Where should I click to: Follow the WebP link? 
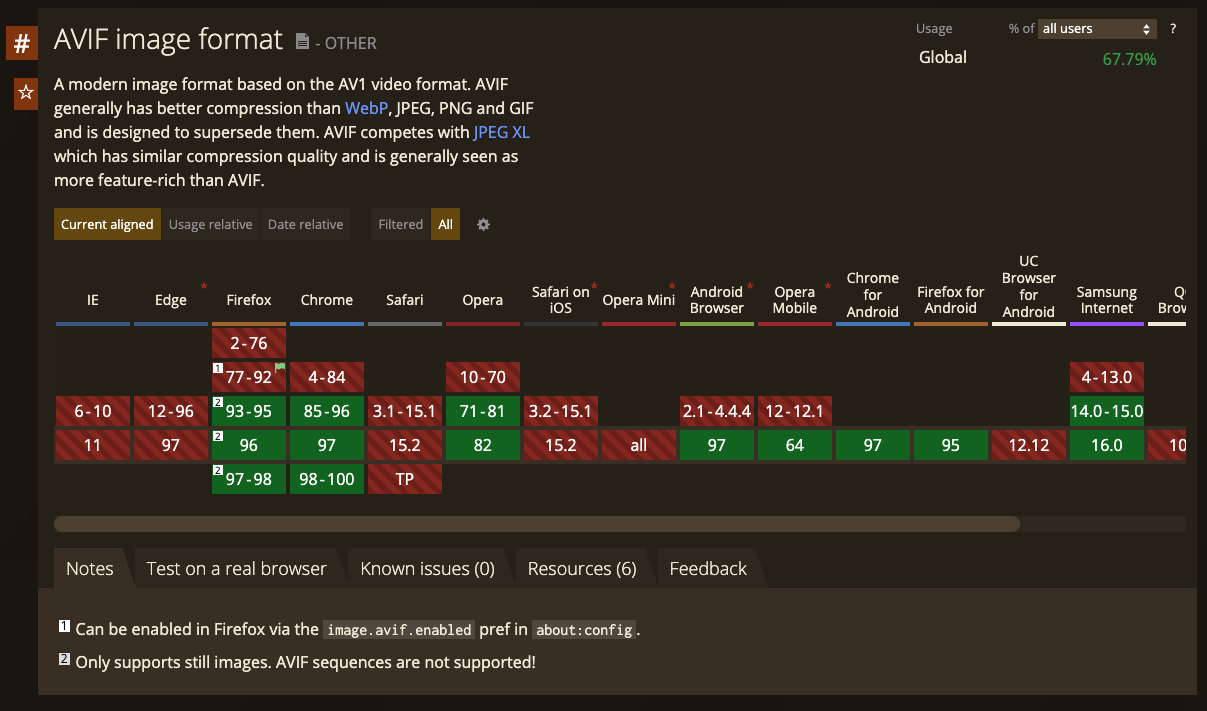pyautogui.click(x=366, y=107)
